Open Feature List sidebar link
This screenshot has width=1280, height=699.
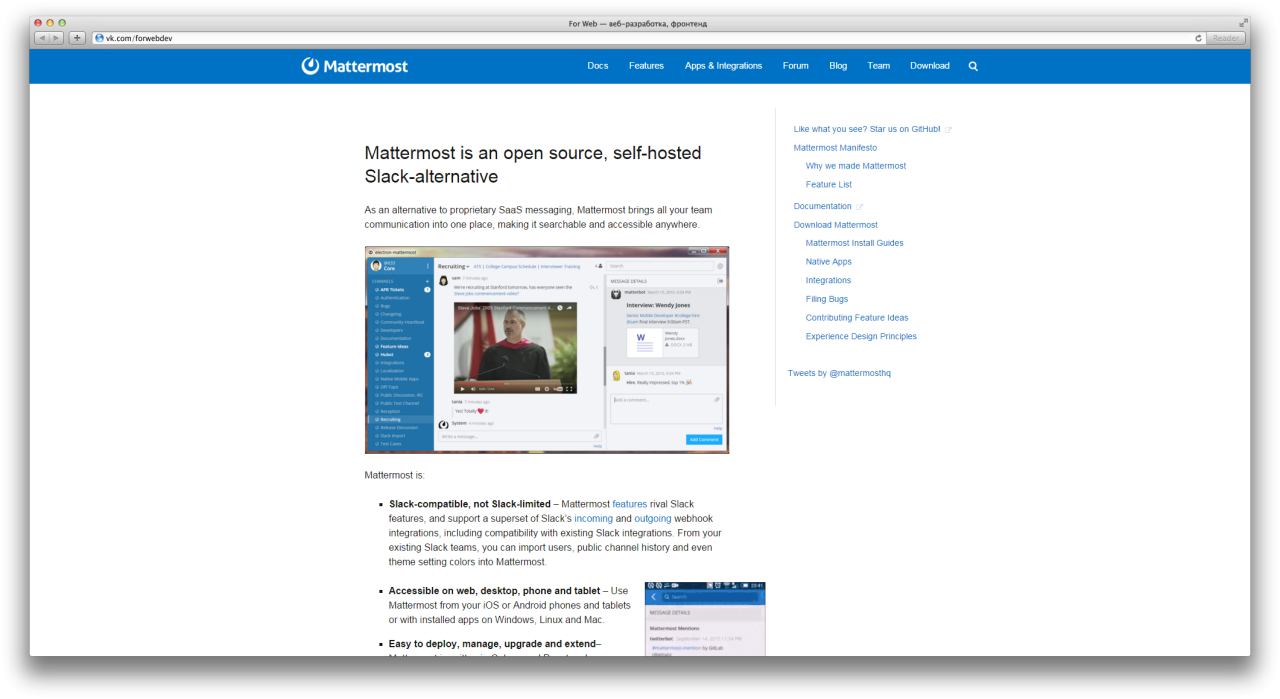[x=828, y=185]
